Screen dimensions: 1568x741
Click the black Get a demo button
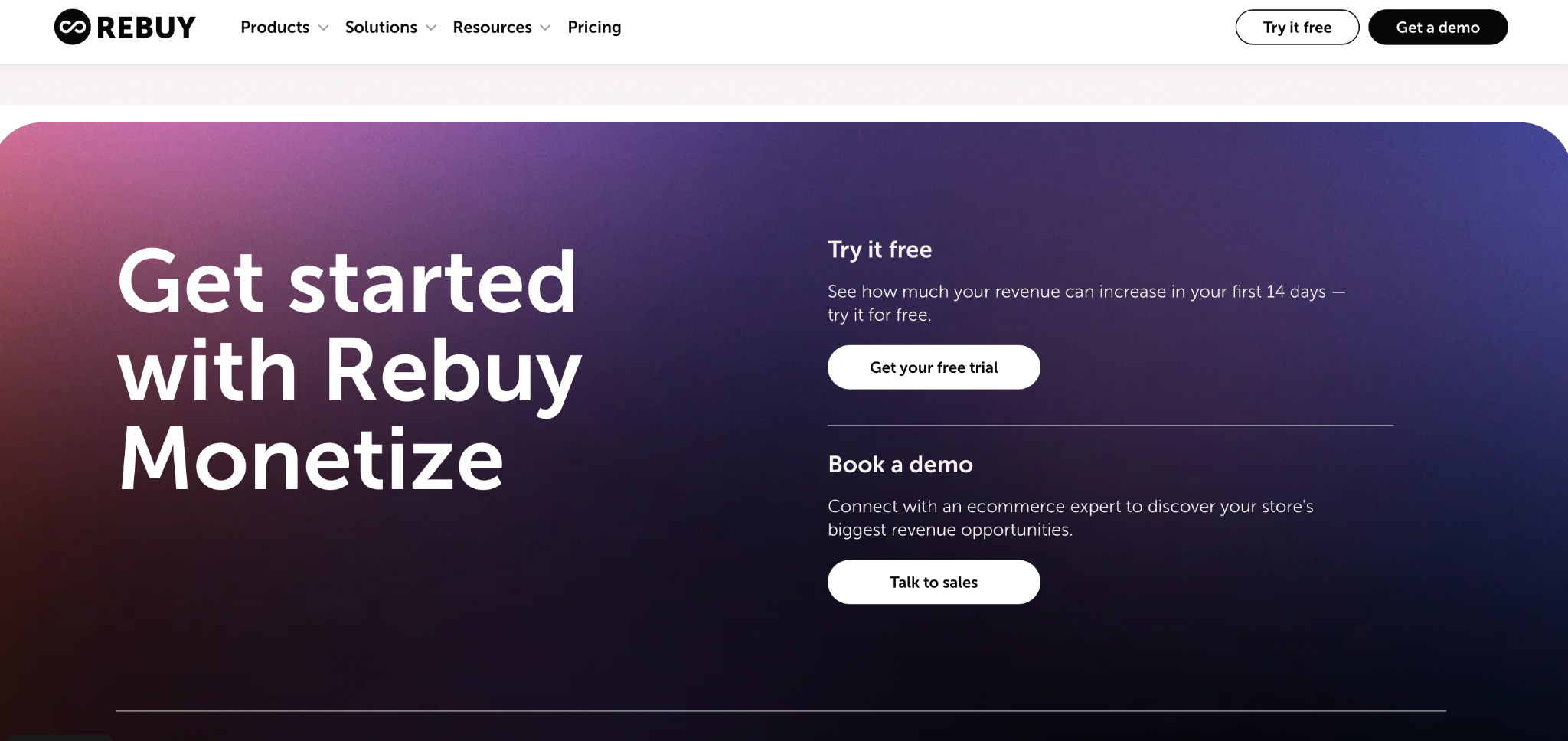click(1438, 28)
